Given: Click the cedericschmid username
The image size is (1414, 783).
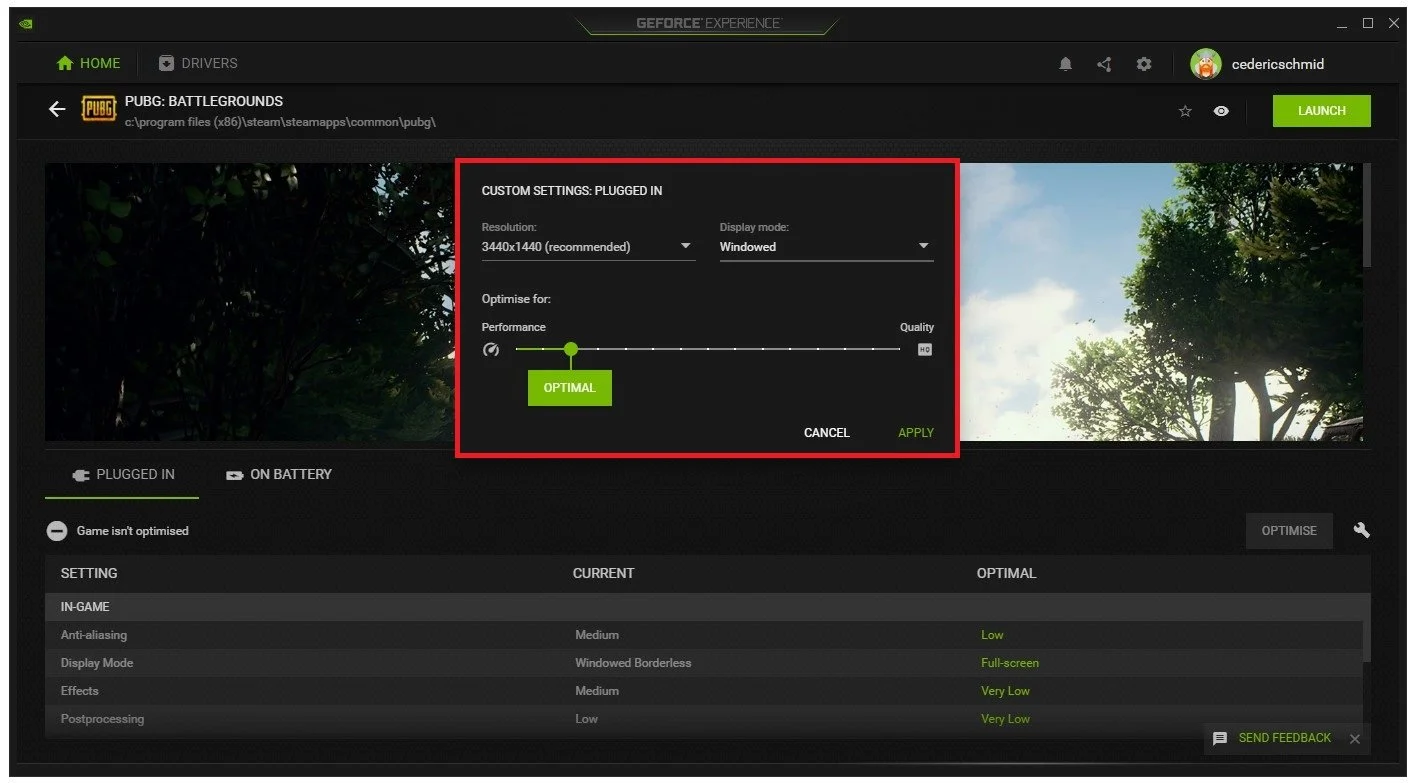Looking at the screenshot, I should [1278, 64].
